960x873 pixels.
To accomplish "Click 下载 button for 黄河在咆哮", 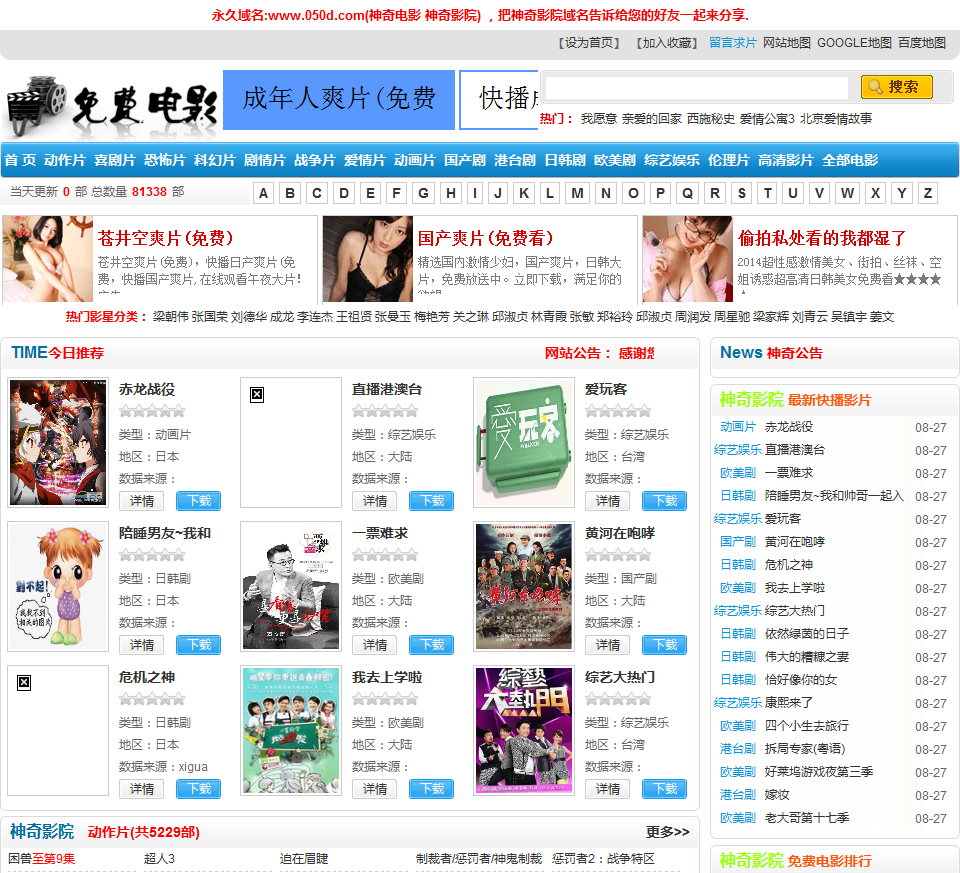I will (664, 645).
